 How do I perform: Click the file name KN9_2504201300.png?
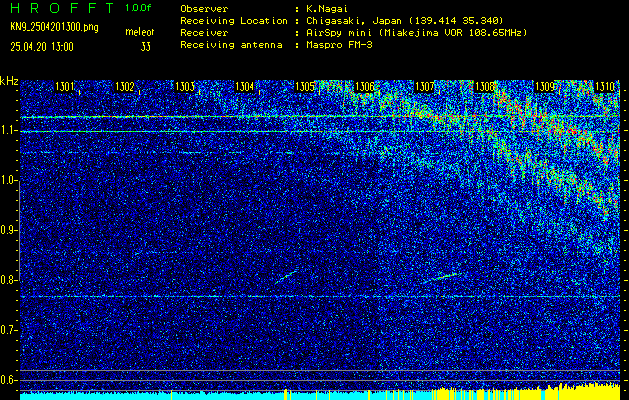coord(54,27)
